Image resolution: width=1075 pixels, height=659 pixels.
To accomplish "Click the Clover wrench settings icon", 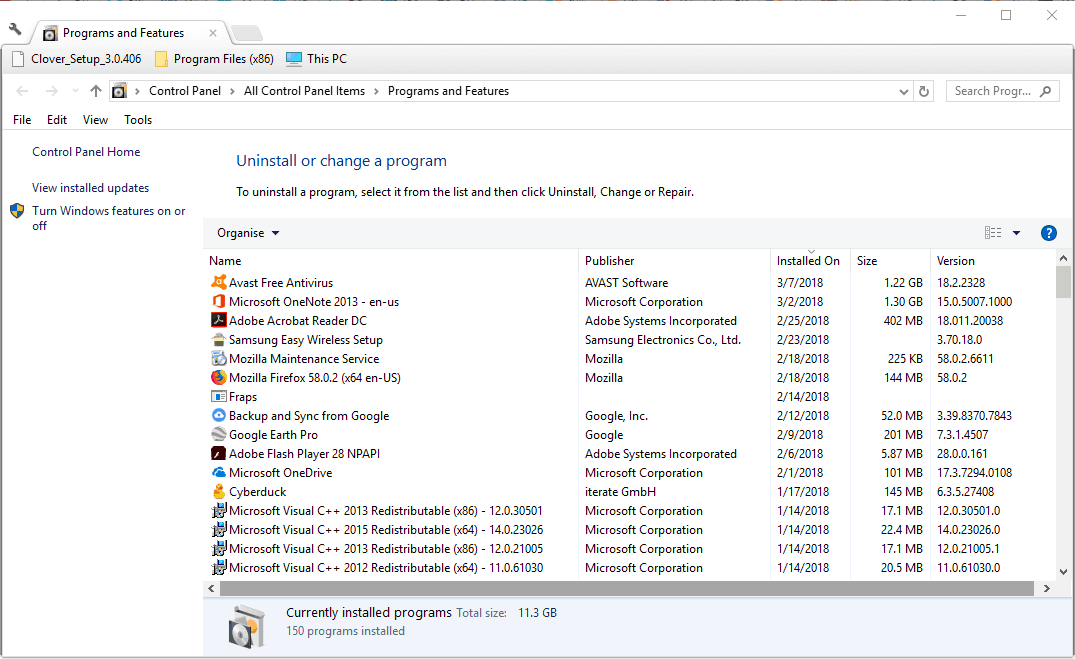I will point(15,29).
